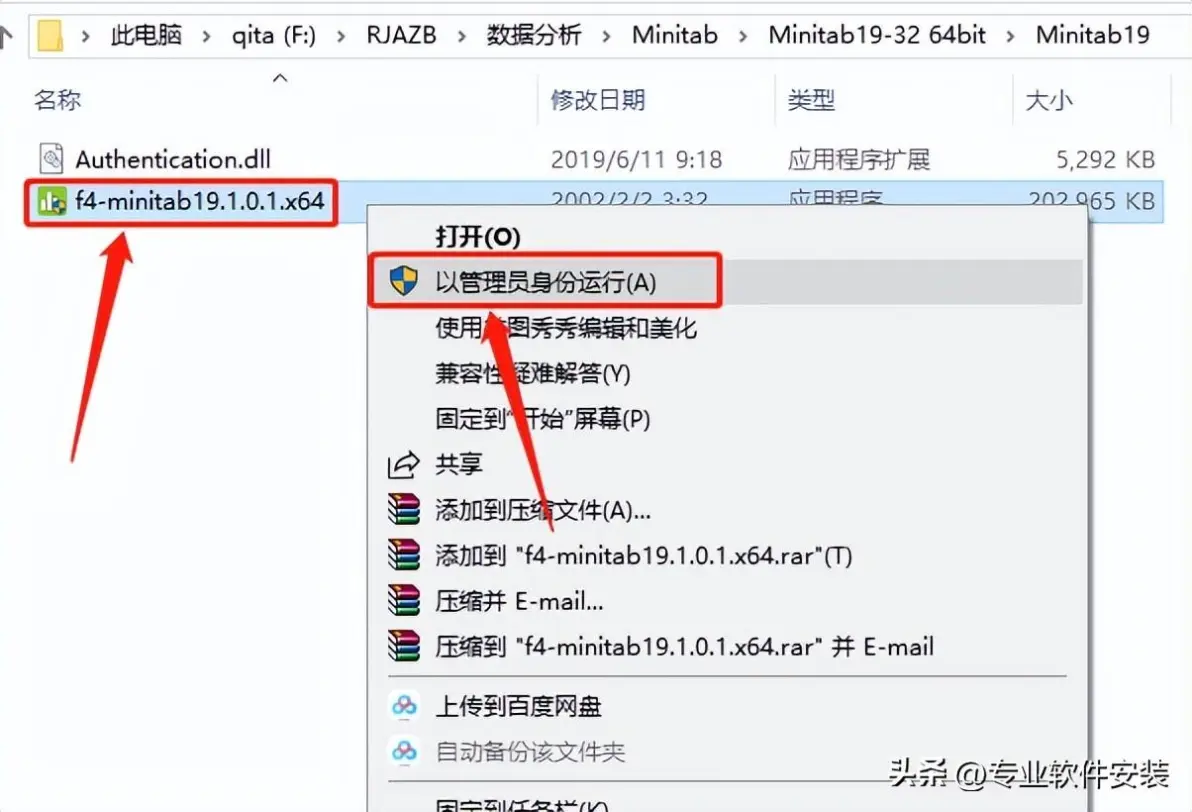The height and width of the screenshot is (812, 1192).
Task: Expand chevron after Minitab in breadcrumb
Action: click(x=743, y=36)
